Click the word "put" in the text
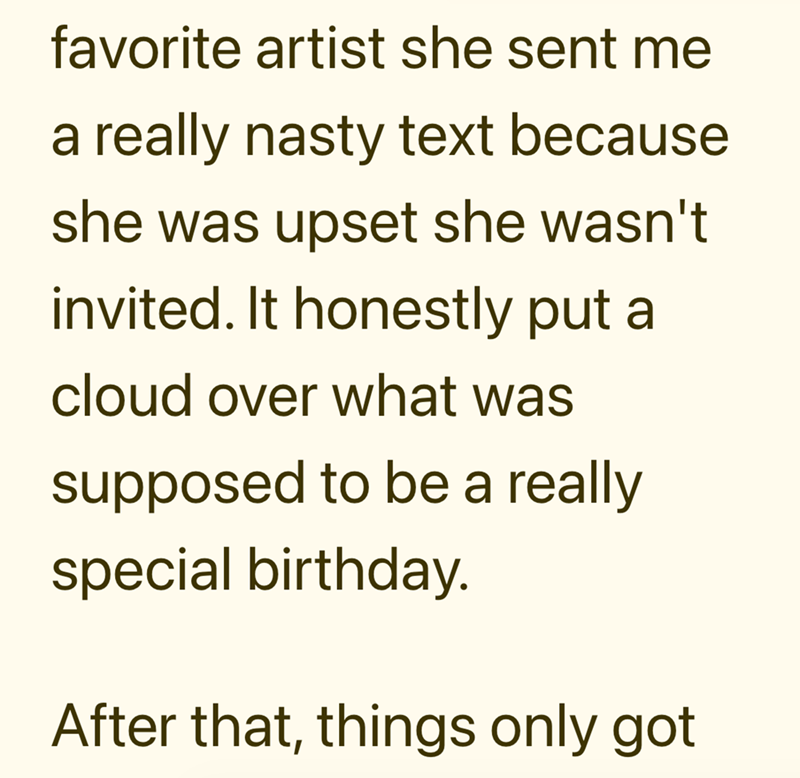This screenshot has width=800, height=778. [568, 314]
